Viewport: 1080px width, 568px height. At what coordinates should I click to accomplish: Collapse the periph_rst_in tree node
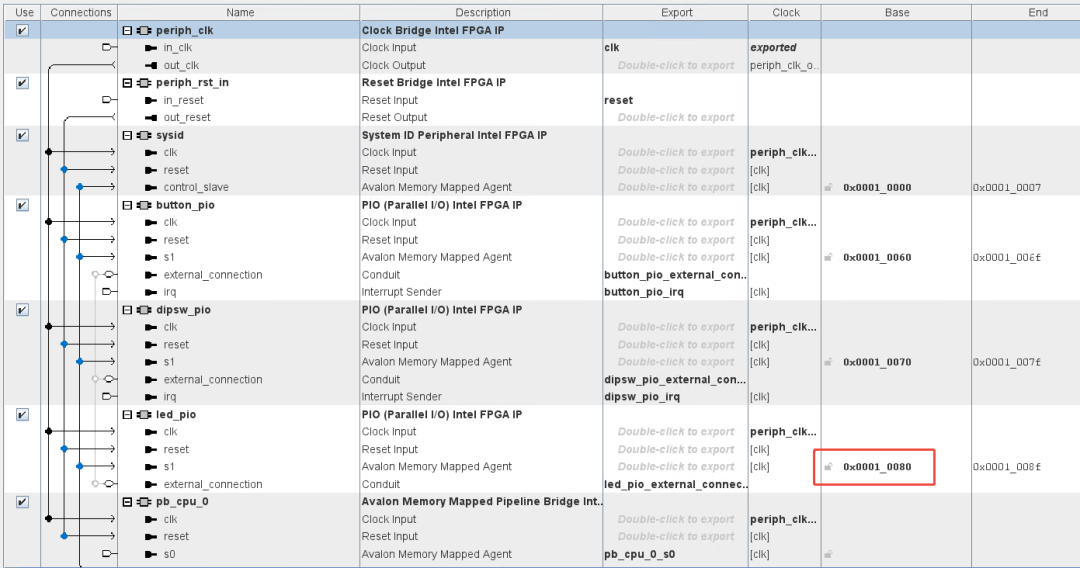(127, 83)
